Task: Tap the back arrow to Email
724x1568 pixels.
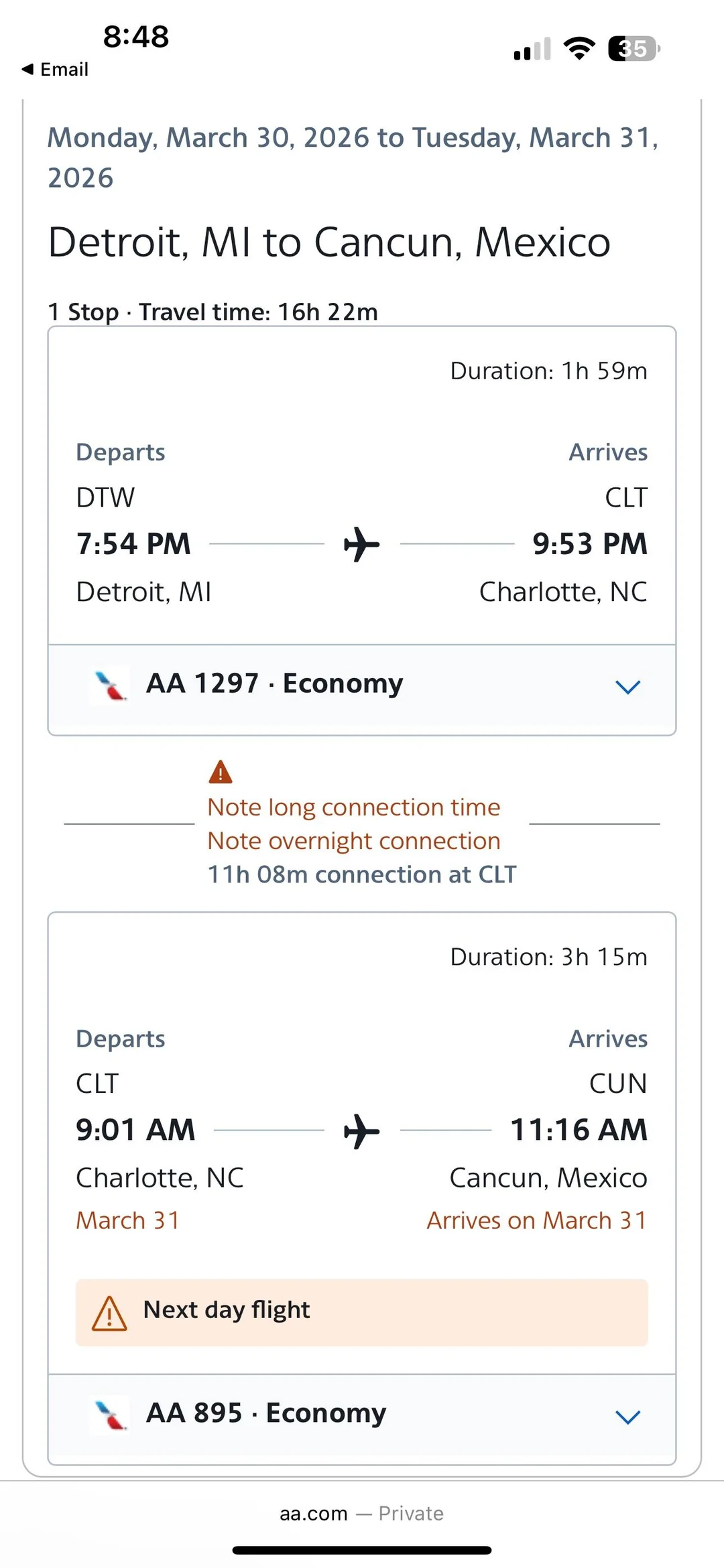Action: 27,69
